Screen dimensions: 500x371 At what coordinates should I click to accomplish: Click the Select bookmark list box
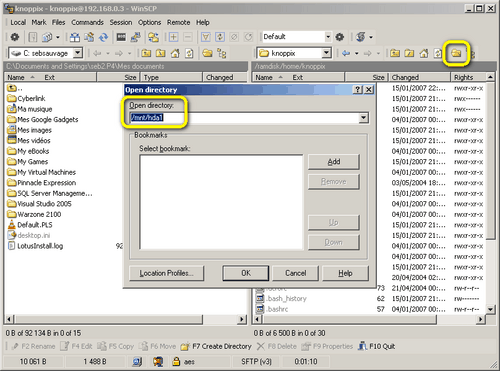(x=221, y=202)
